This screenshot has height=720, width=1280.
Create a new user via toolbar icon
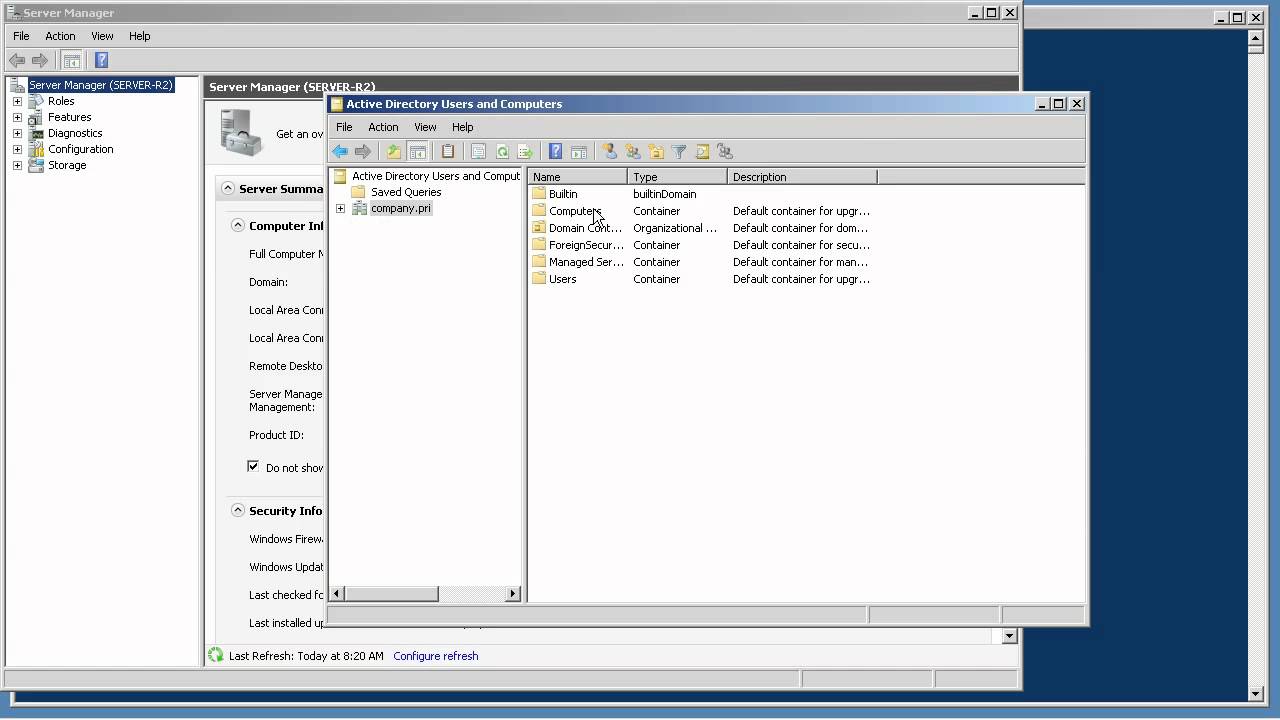point(609,152)
